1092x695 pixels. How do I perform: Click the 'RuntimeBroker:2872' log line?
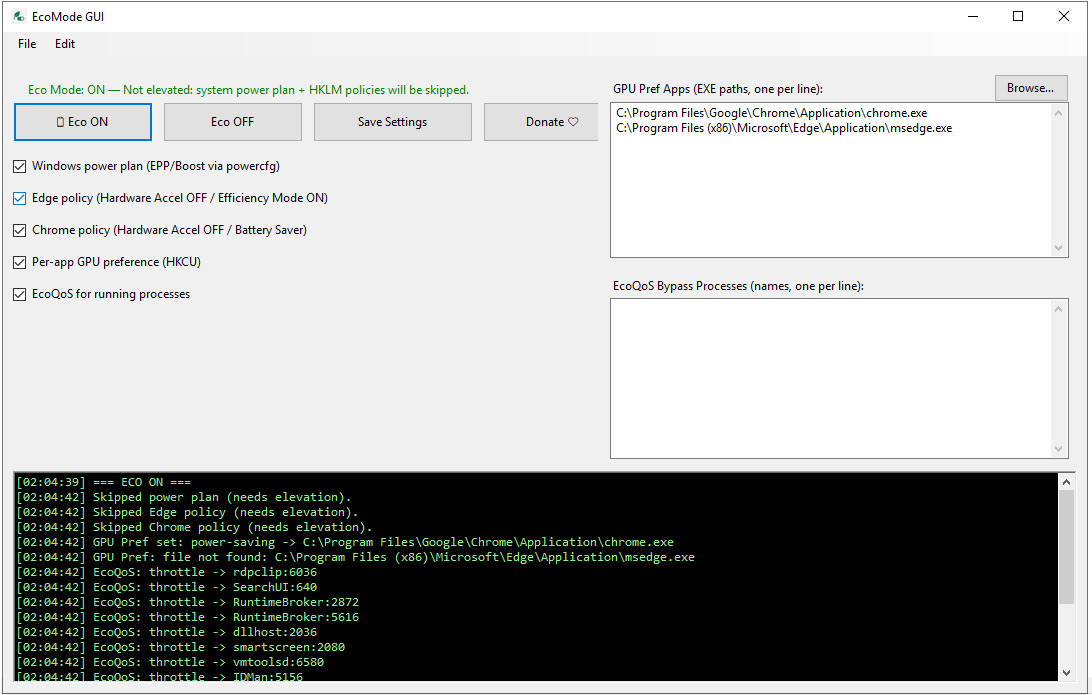point(187,602)
